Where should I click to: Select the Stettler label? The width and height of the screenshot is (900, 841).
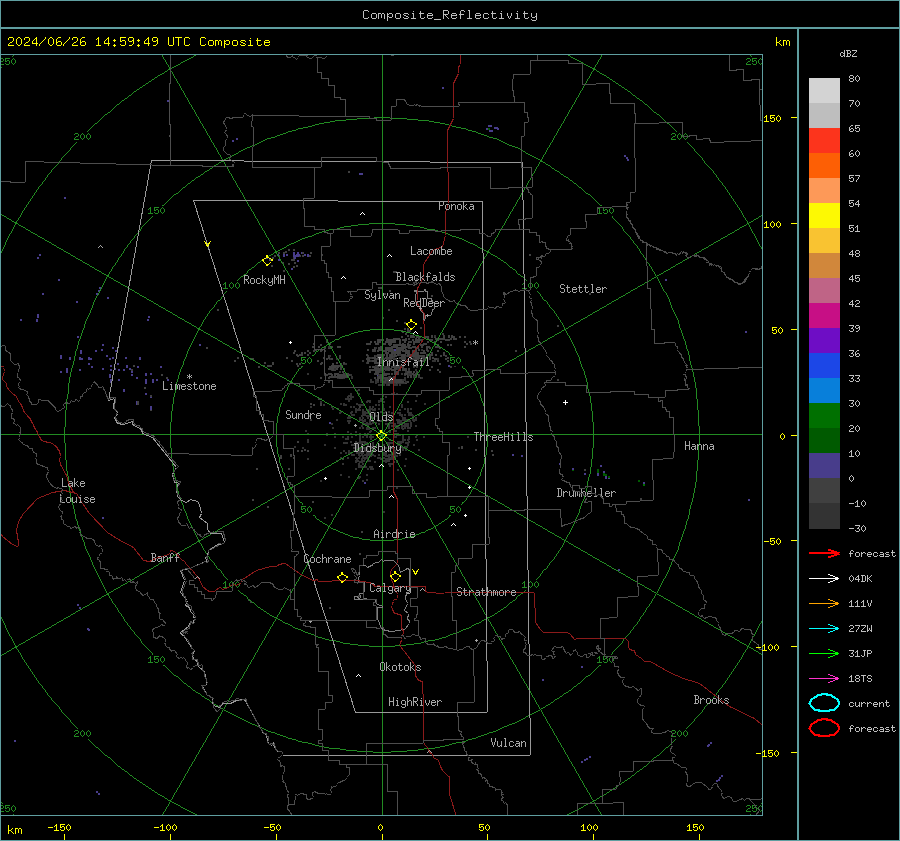coord(583,289)
